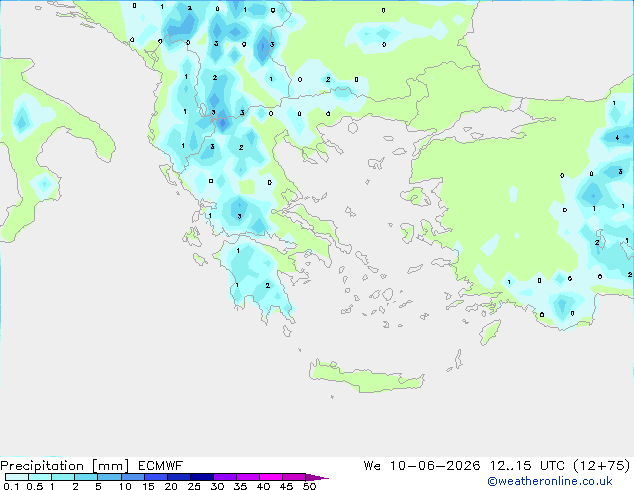The height and width of the screenshot is (490, 634).
Task: Click the 'We' weekday label
Action: [372, 466]
